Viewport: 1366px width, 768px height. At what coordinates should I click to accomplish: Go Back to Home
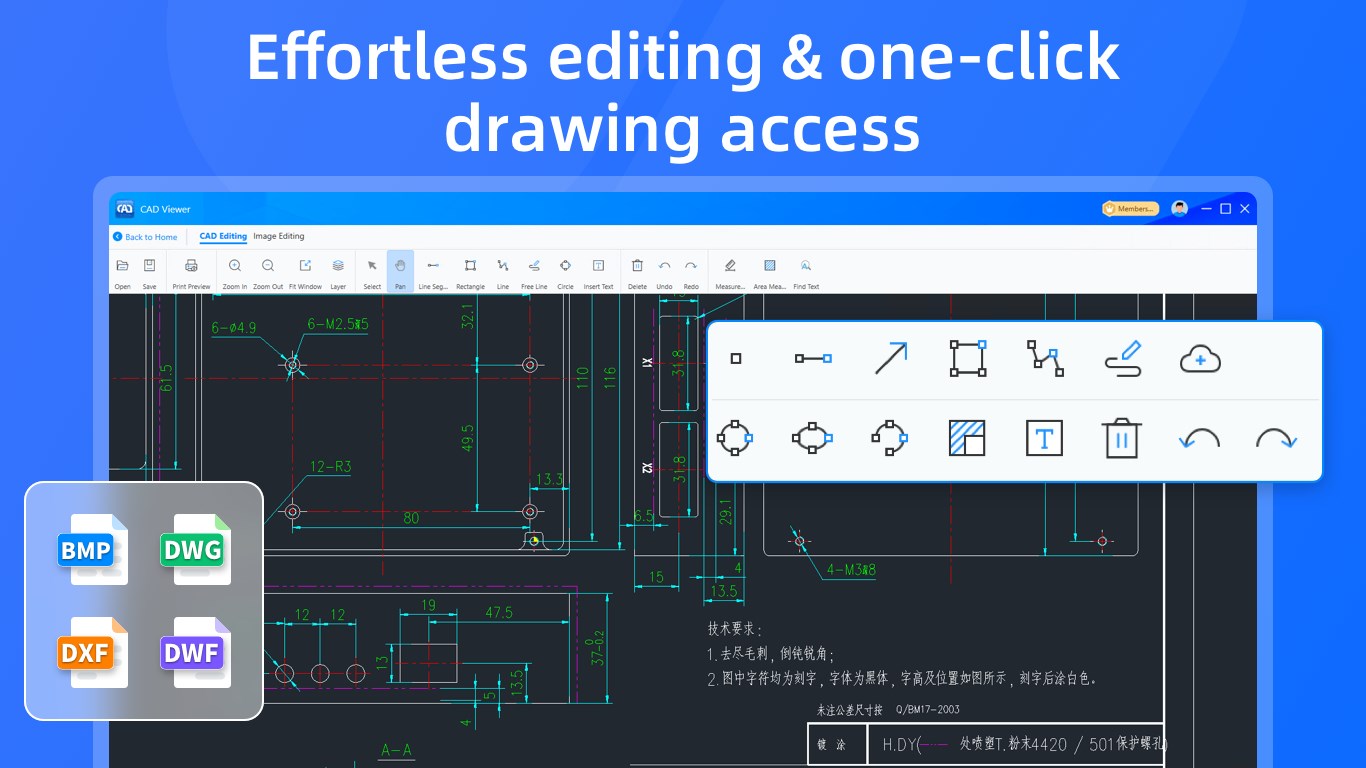145,237
